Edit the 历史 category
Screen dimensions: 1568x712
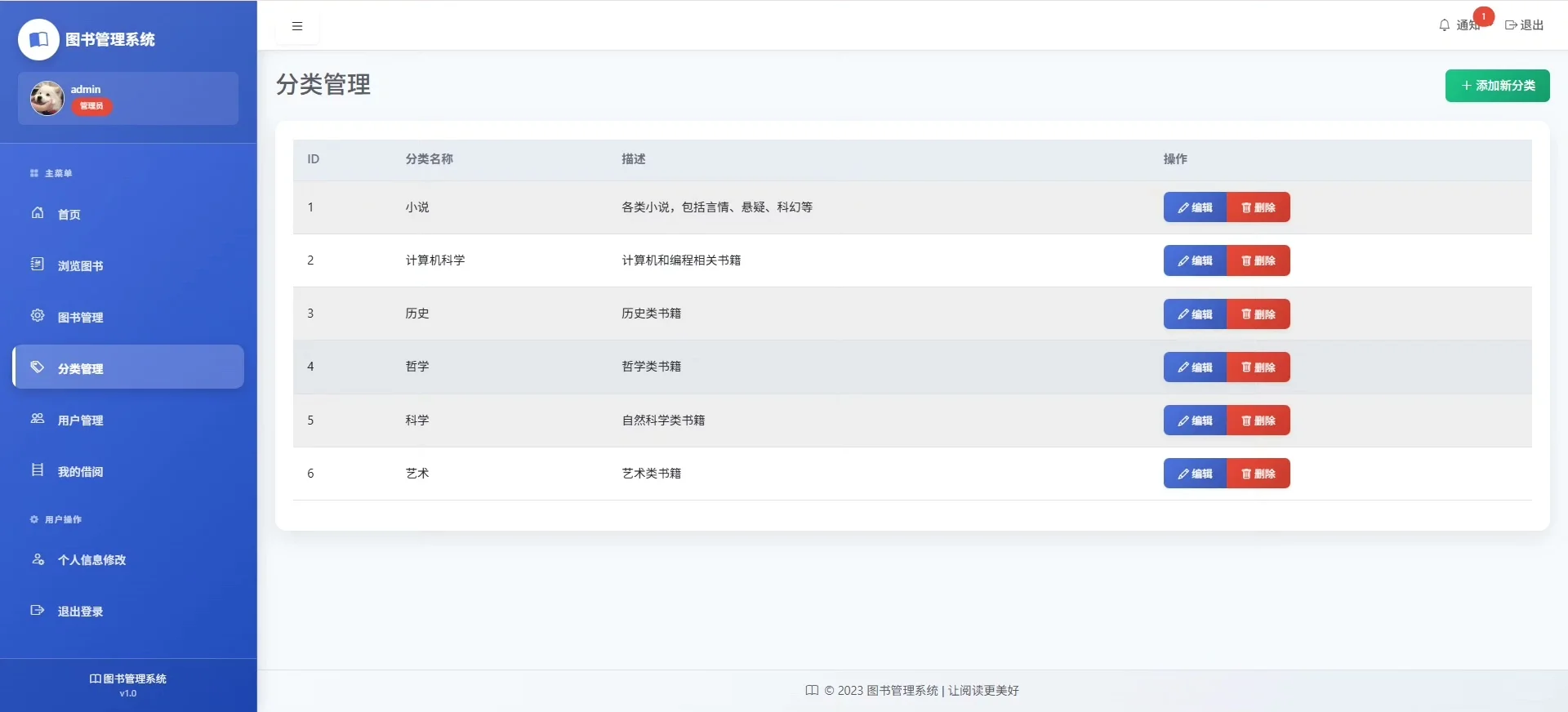tap(1195, 314)
